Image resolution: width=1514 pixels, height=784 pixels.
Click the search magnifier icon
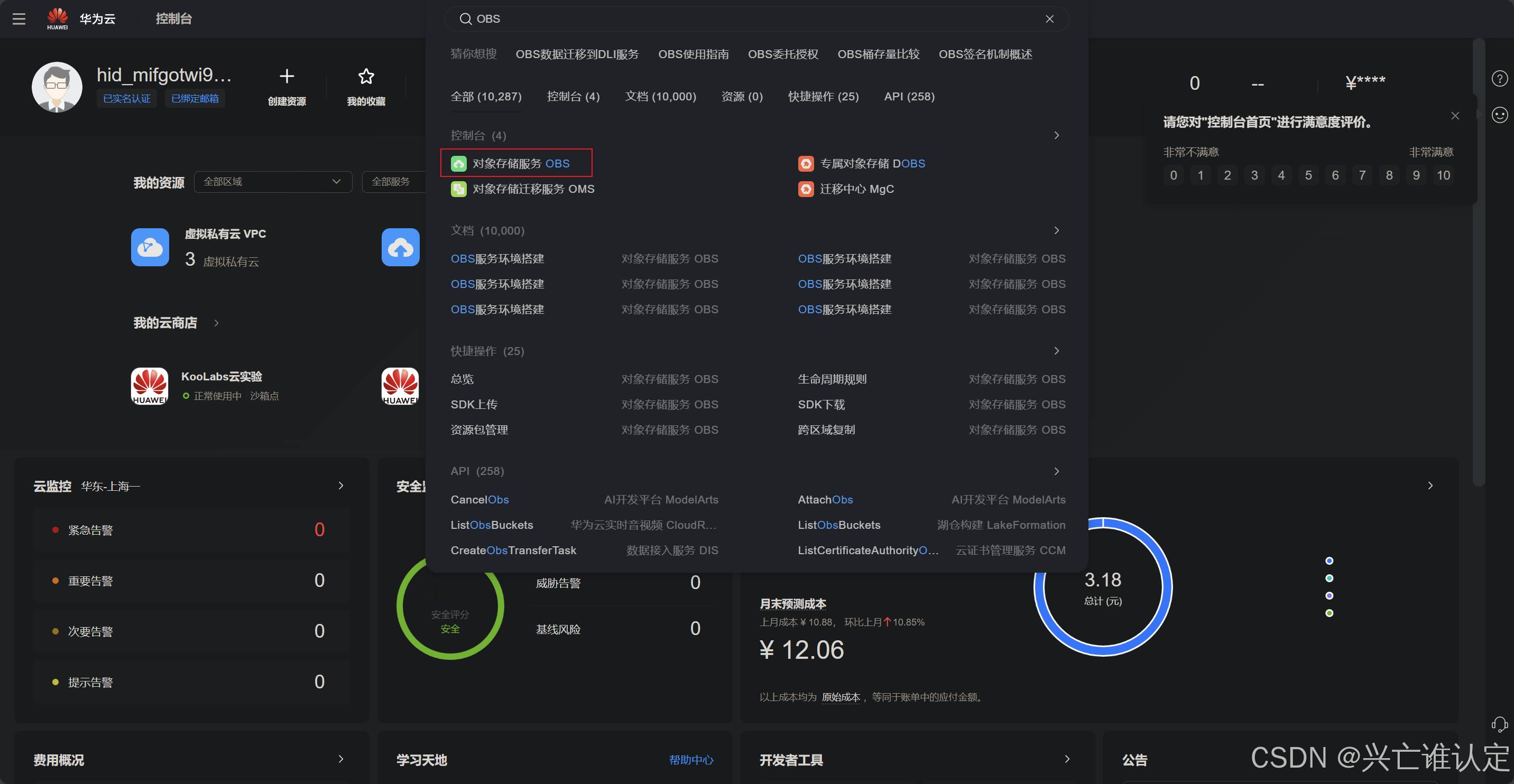pos(466,19)
